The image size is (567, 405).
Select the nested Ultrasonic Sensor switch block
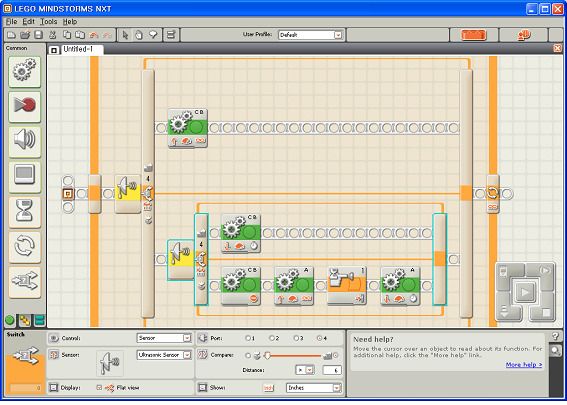[x=181, y=259]
